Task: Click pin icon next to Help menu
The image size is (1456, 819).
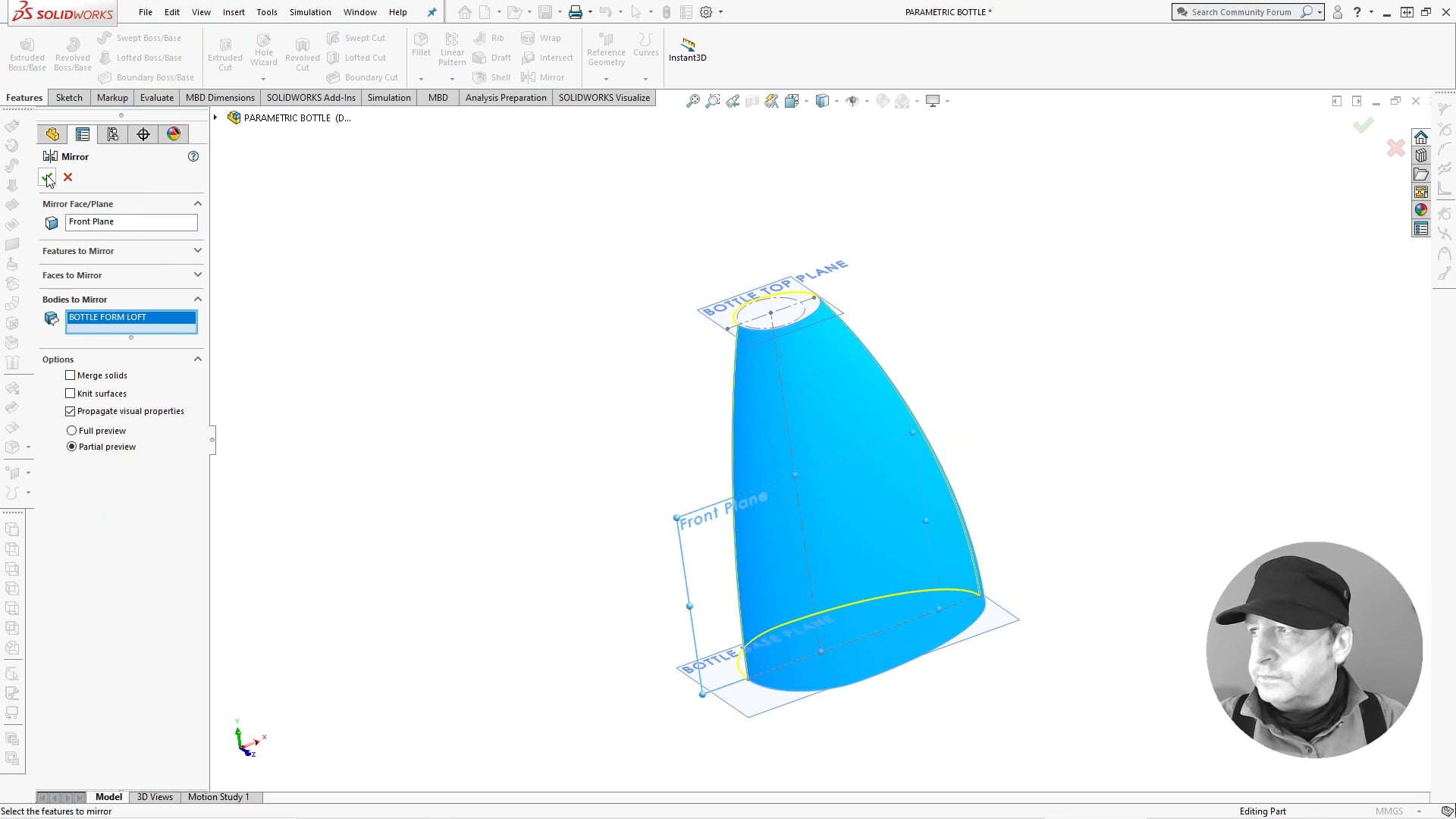Action: 431,12
